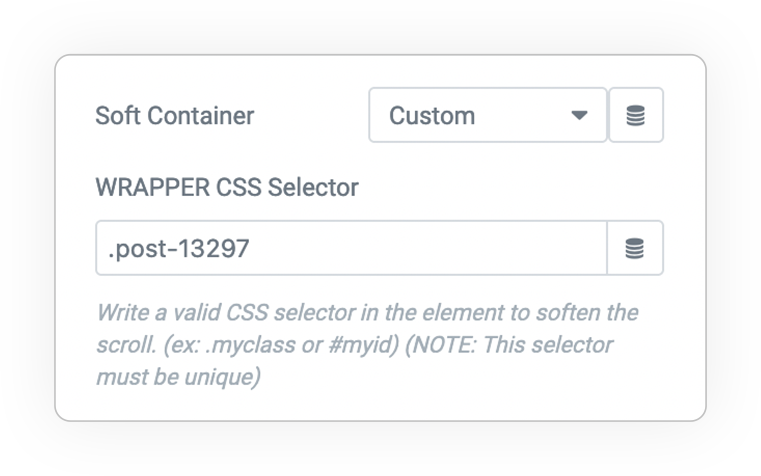Focus the WRAPPER CSS Selector input field
Image resolution: width=761 pixels, height=476 pixels.
coord(351,248)
